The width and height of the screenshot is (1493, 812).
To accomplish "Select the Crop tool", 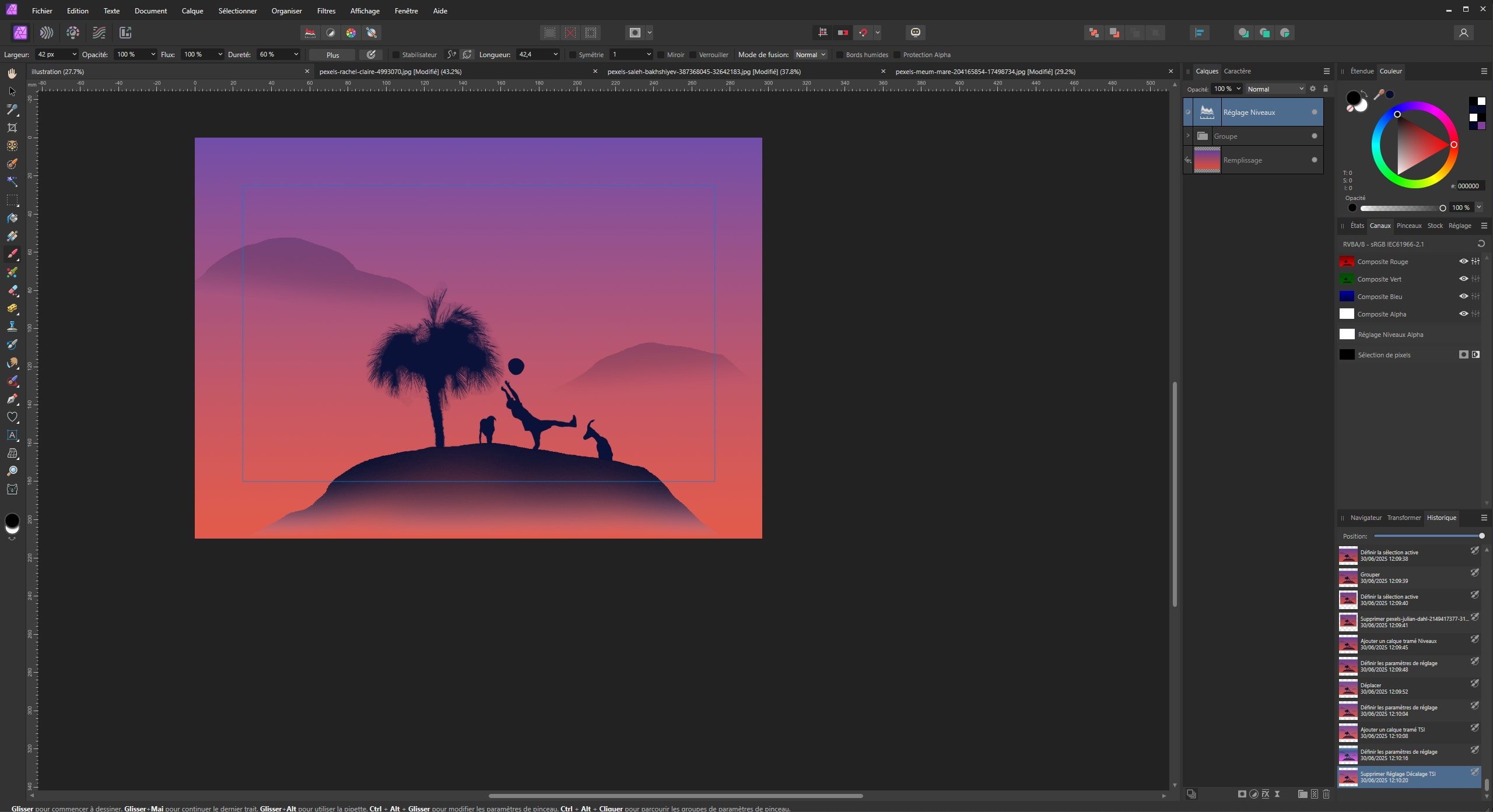I will 12,128.
